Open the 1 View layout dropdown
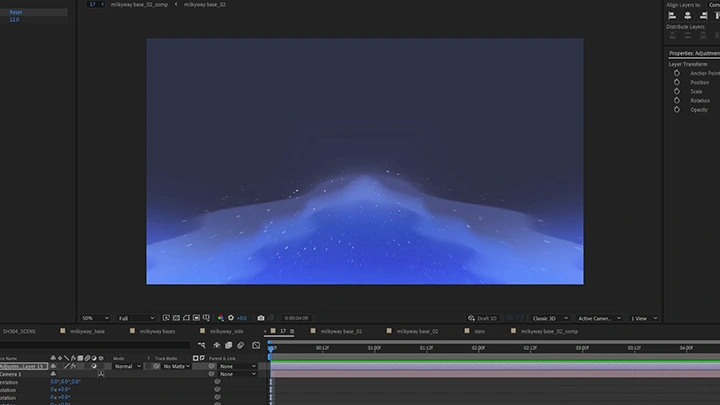The image size is (720, 405). (x=644, y=318)
